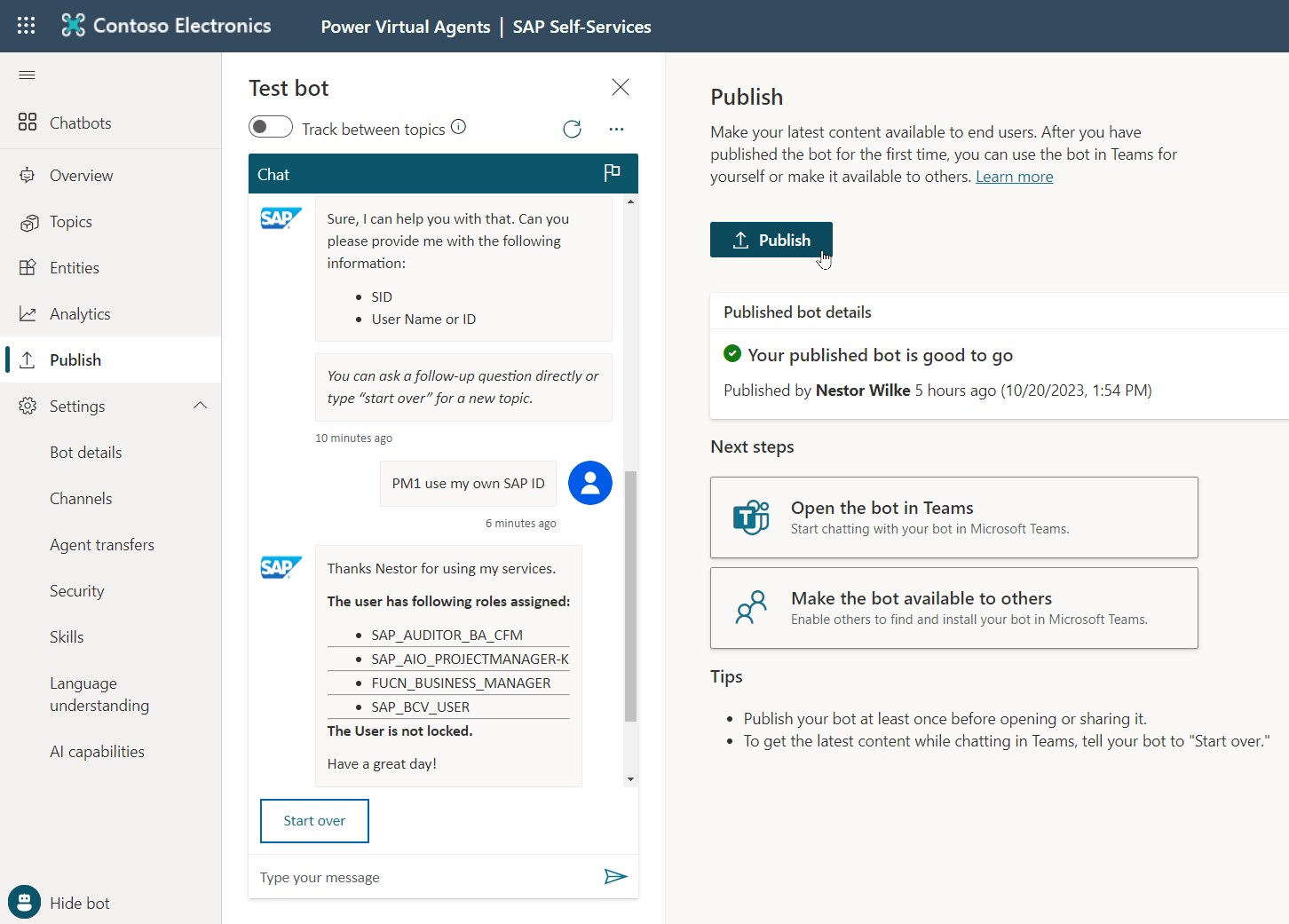Image resolution: width=1289 pixels, height=924 pixels.
Task: Click the SAP_AIO_PROJECTMANAGER-K role text
Action: coord(471,659)
